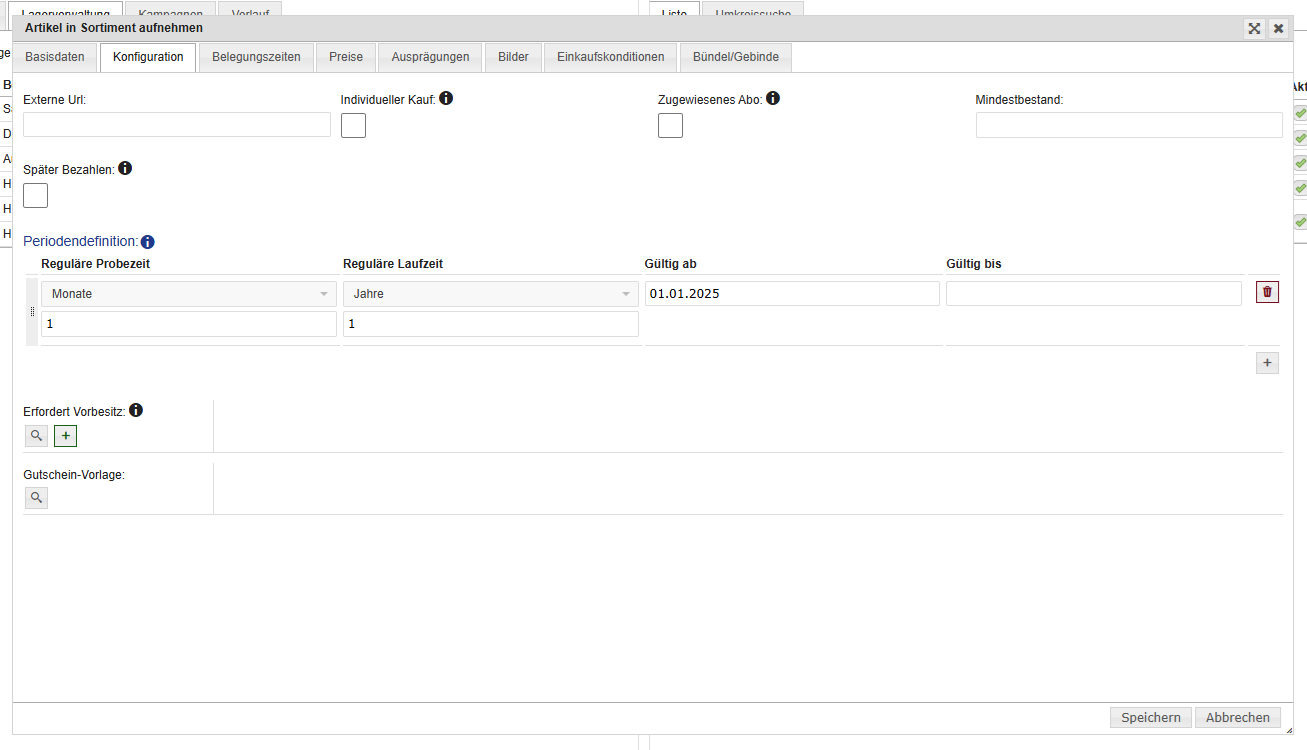This screenshot has width=1307, height=750.
Task: Open the Reguläre Probezeit Monate dropdown
Action: tap(189, 294)
